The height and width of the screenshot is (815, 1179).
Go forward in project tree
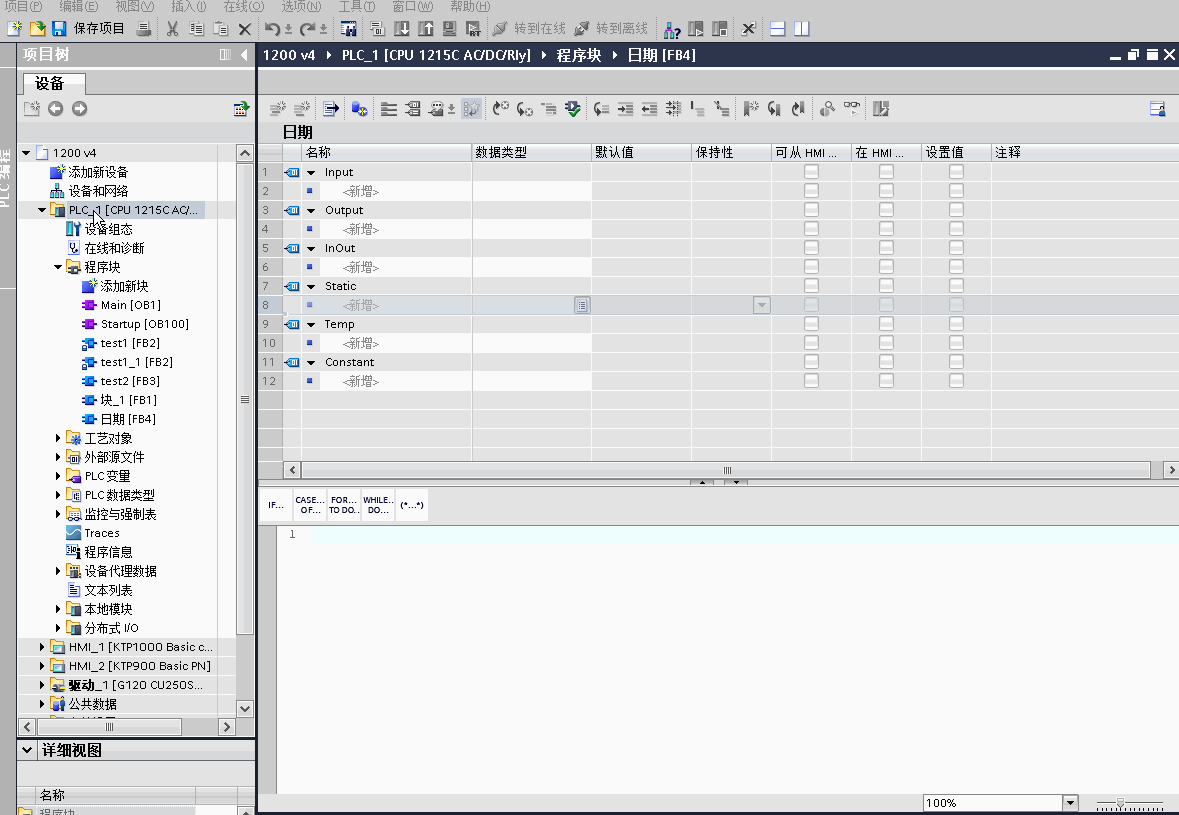pos(80,108)
